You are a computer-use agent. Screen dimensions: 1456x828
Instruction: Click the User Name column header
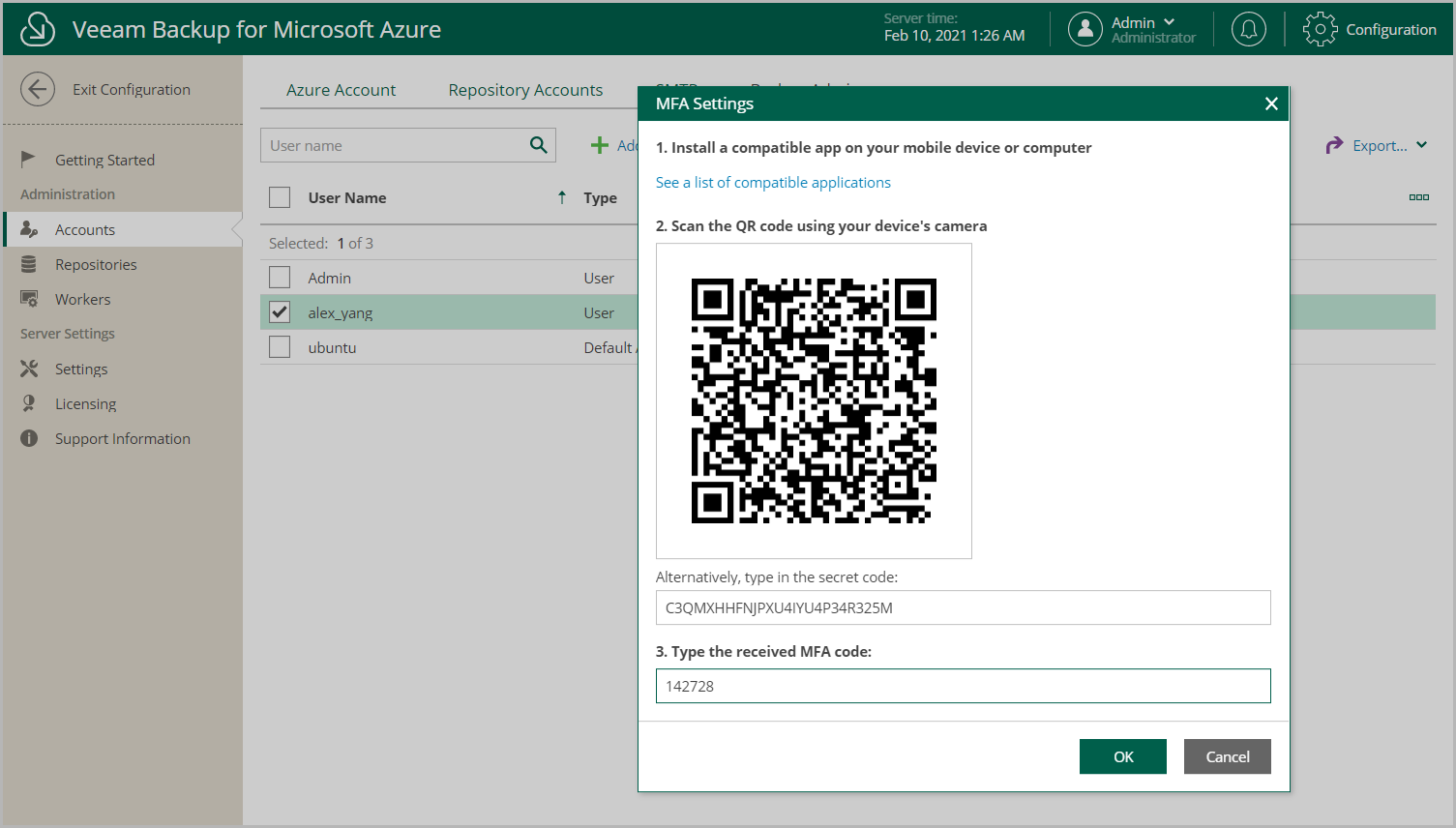point(347,197)
